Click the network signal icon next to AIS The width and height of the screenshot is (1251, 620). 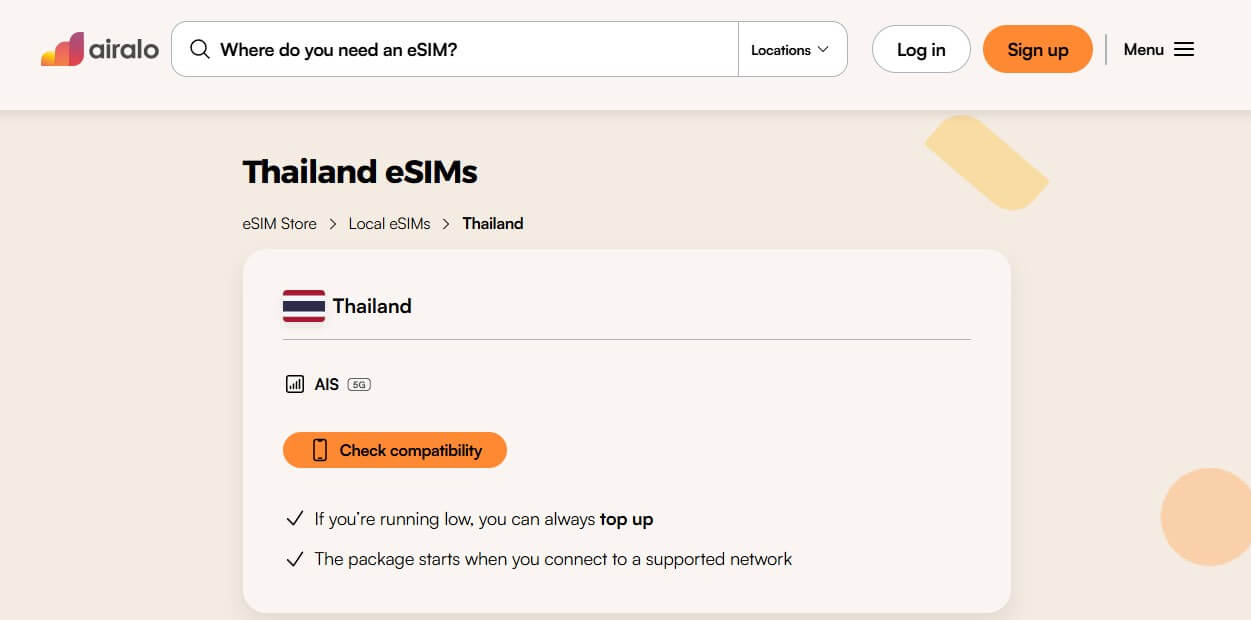point(294,383)
